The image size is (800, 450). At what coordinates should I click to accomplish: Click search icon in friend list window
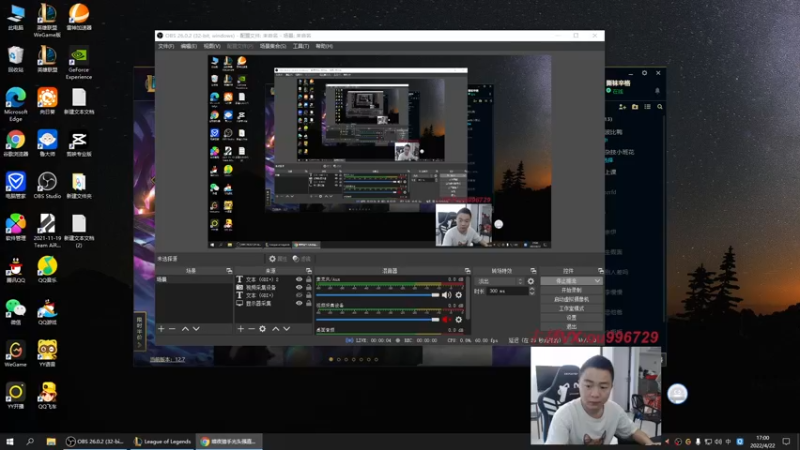pos(660,107)
